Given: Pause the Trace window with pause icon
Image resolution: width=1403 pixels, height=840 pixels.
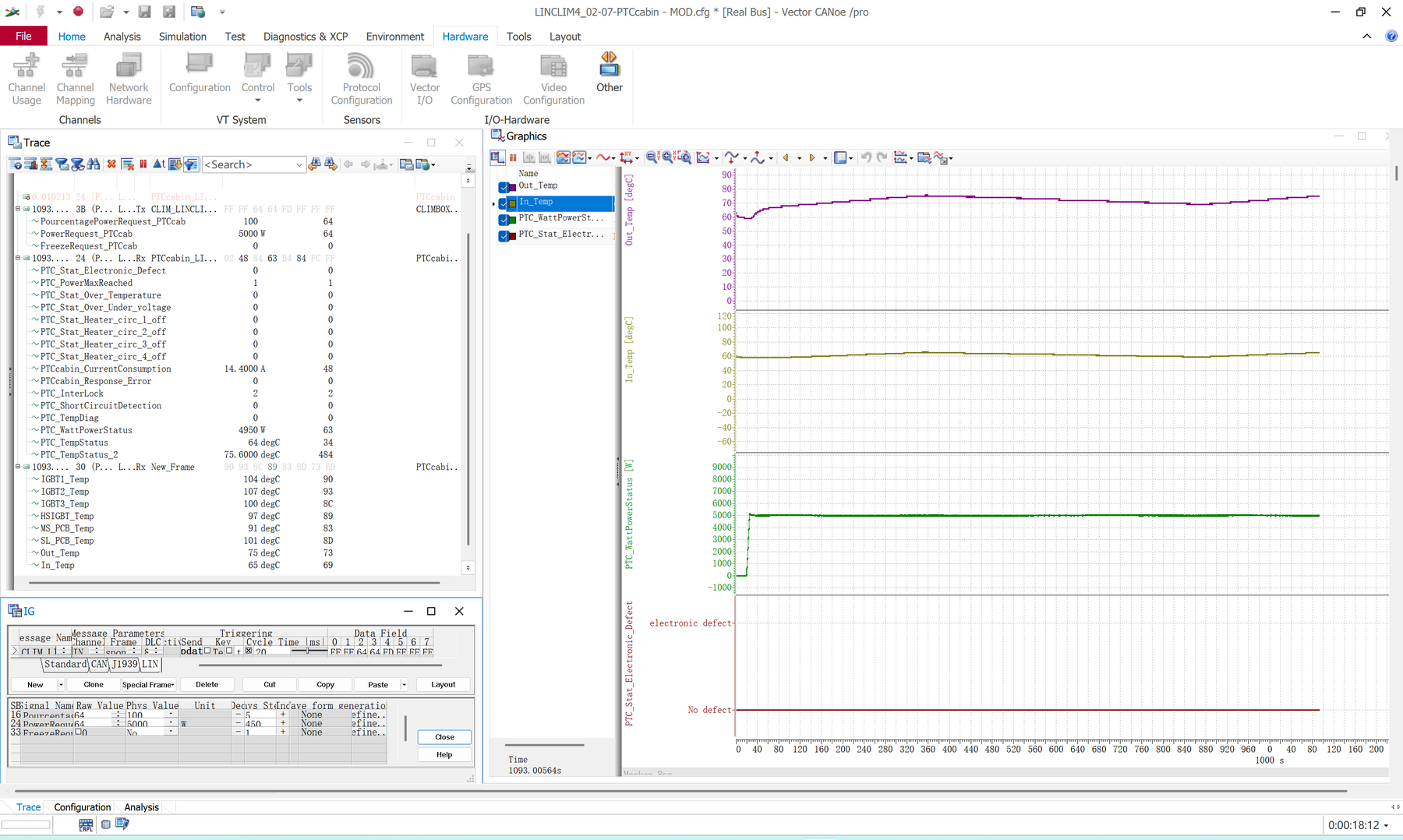Looking at the screenshot, I should (143, 164).
